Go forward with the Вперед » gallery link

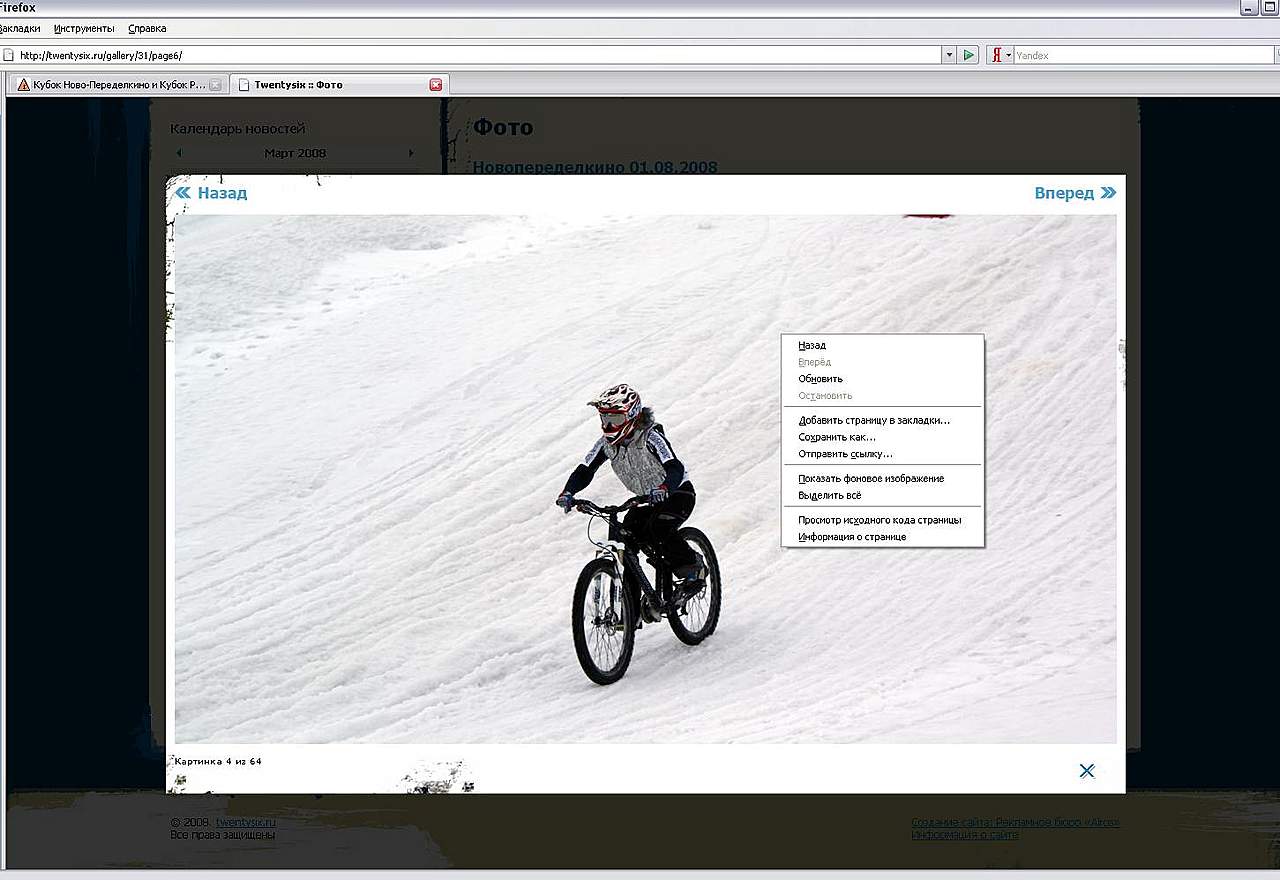(x=1075, y=193)
